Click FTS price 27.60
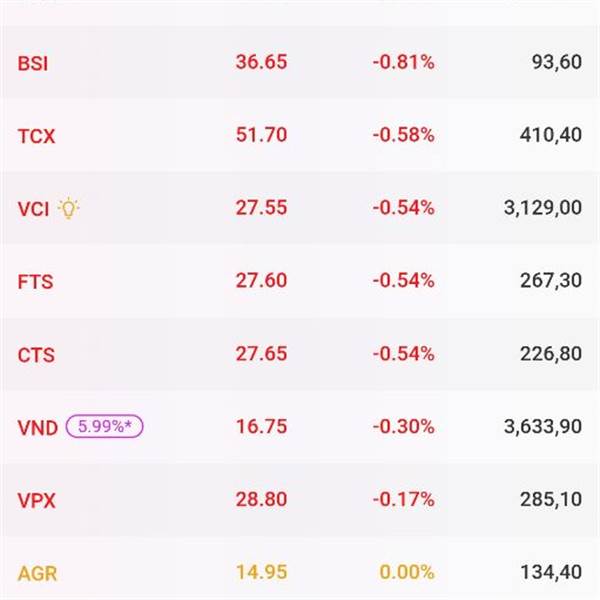Screen dimensions: 600x600 (x=261, y=280)
